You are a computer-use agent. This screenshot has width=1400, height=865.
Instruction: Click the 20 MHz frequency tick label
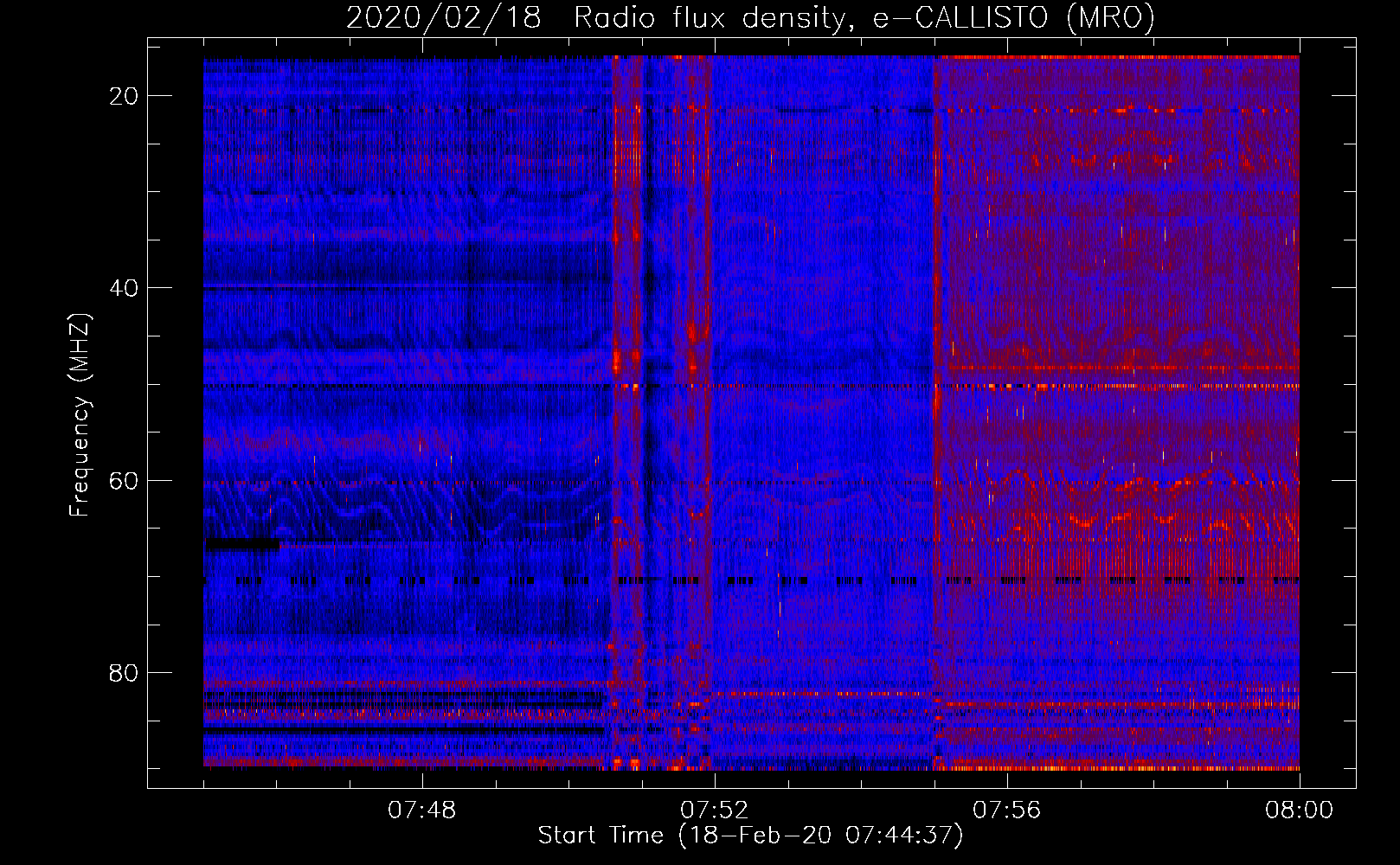[124, 96]
